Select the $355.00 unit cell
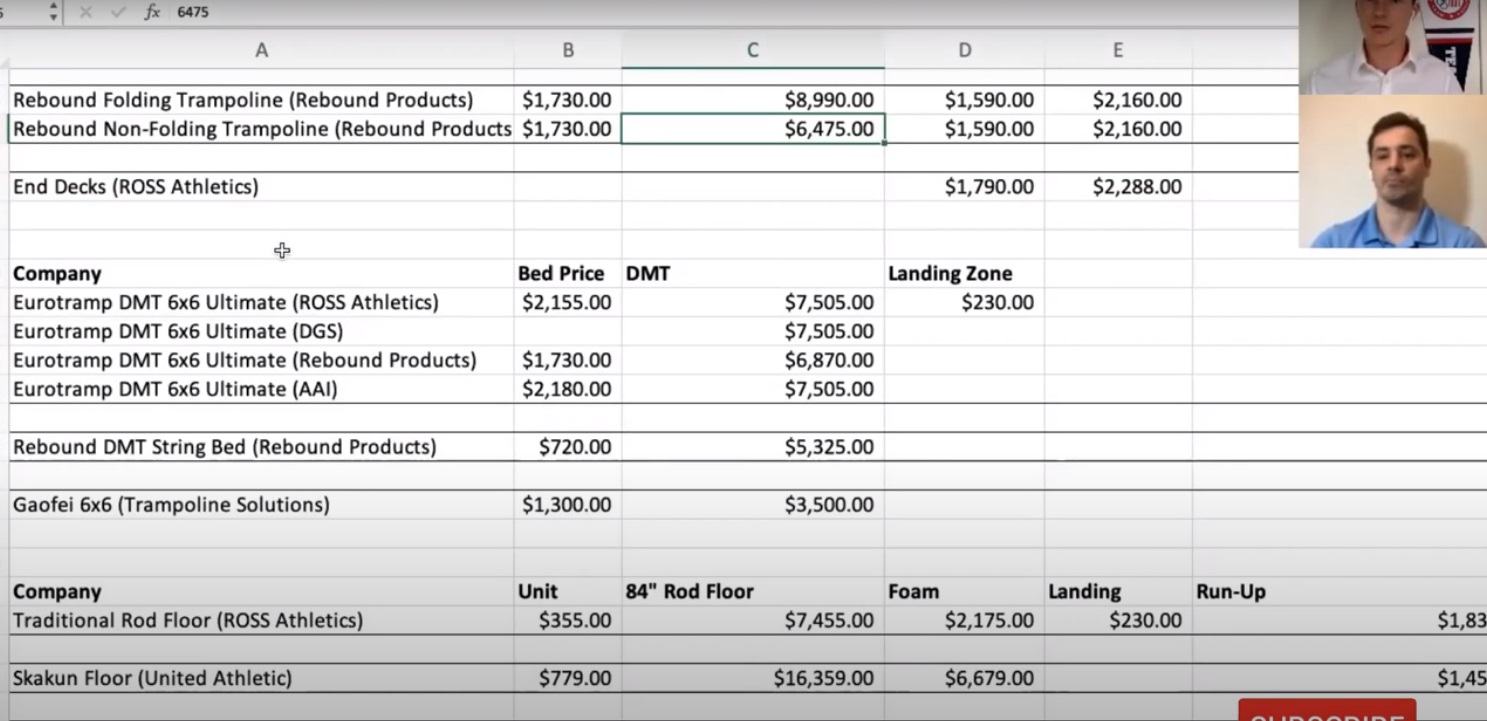This screenshot has height=721, width=1487. [x=568, y=620]
